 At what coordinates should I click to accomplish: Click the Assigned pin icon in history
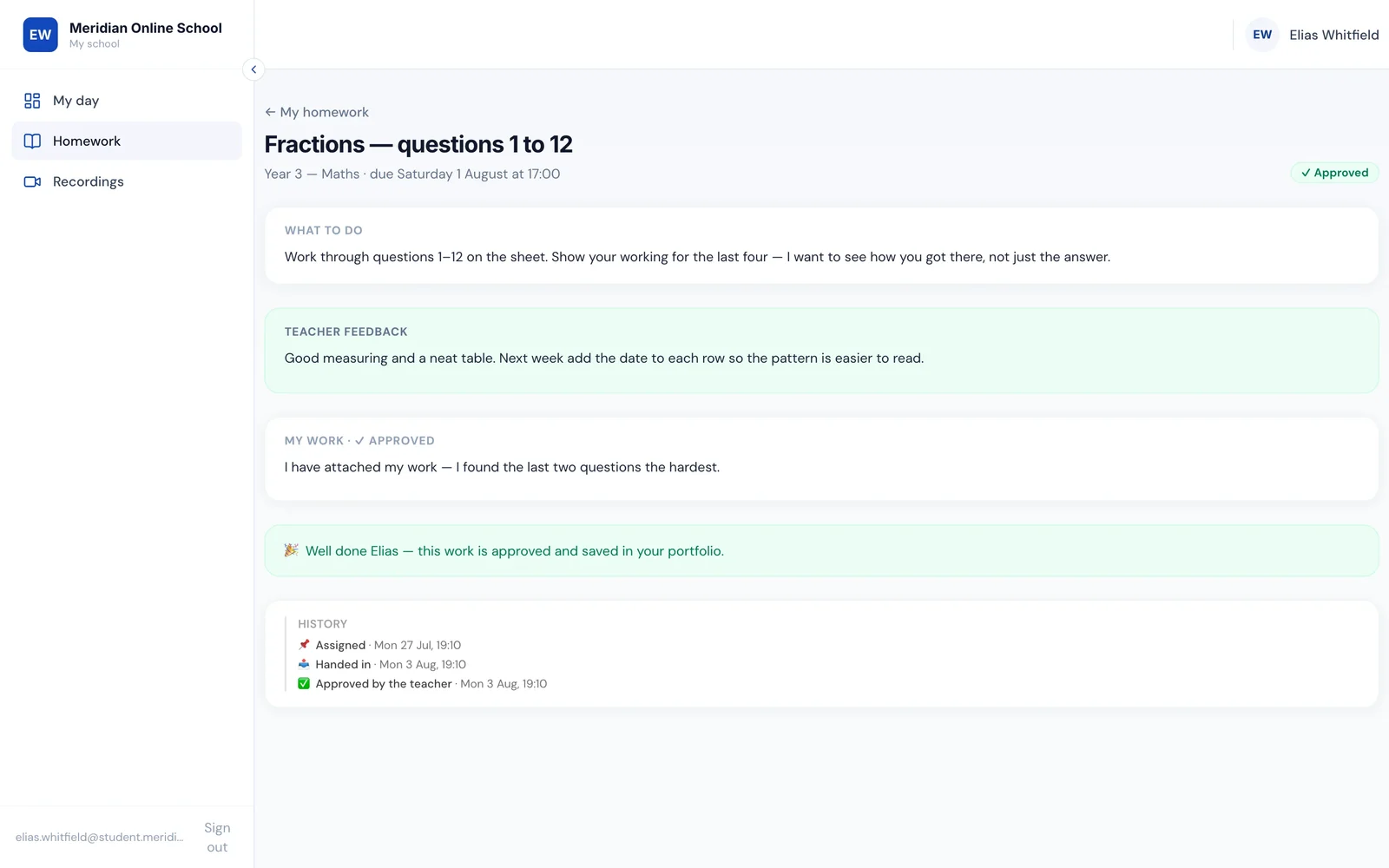tap(304, 645)
